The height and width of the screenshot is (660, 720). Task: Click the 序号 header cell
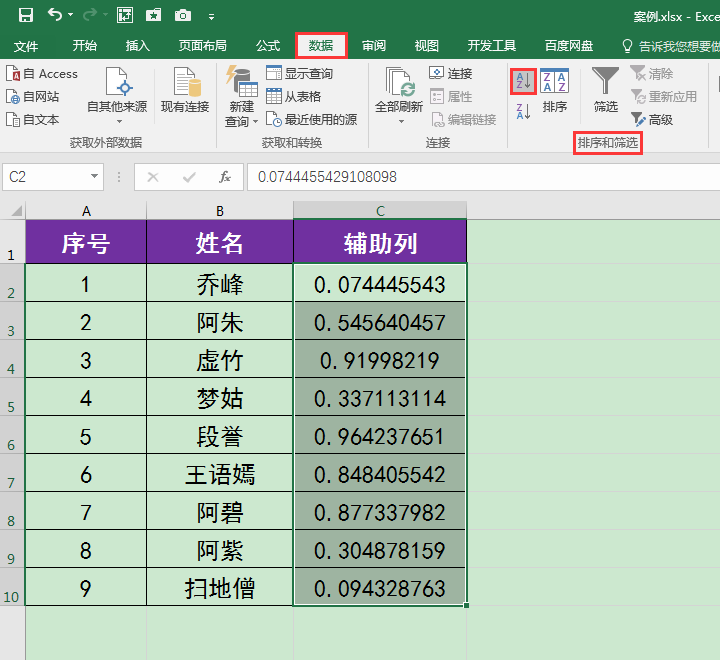(86, 242)
